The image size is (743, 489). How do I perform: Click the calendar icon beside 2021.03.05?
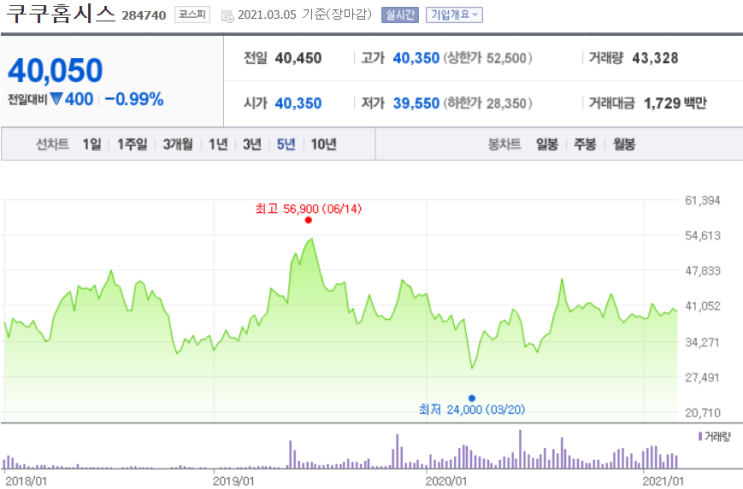tap(227, 17)
